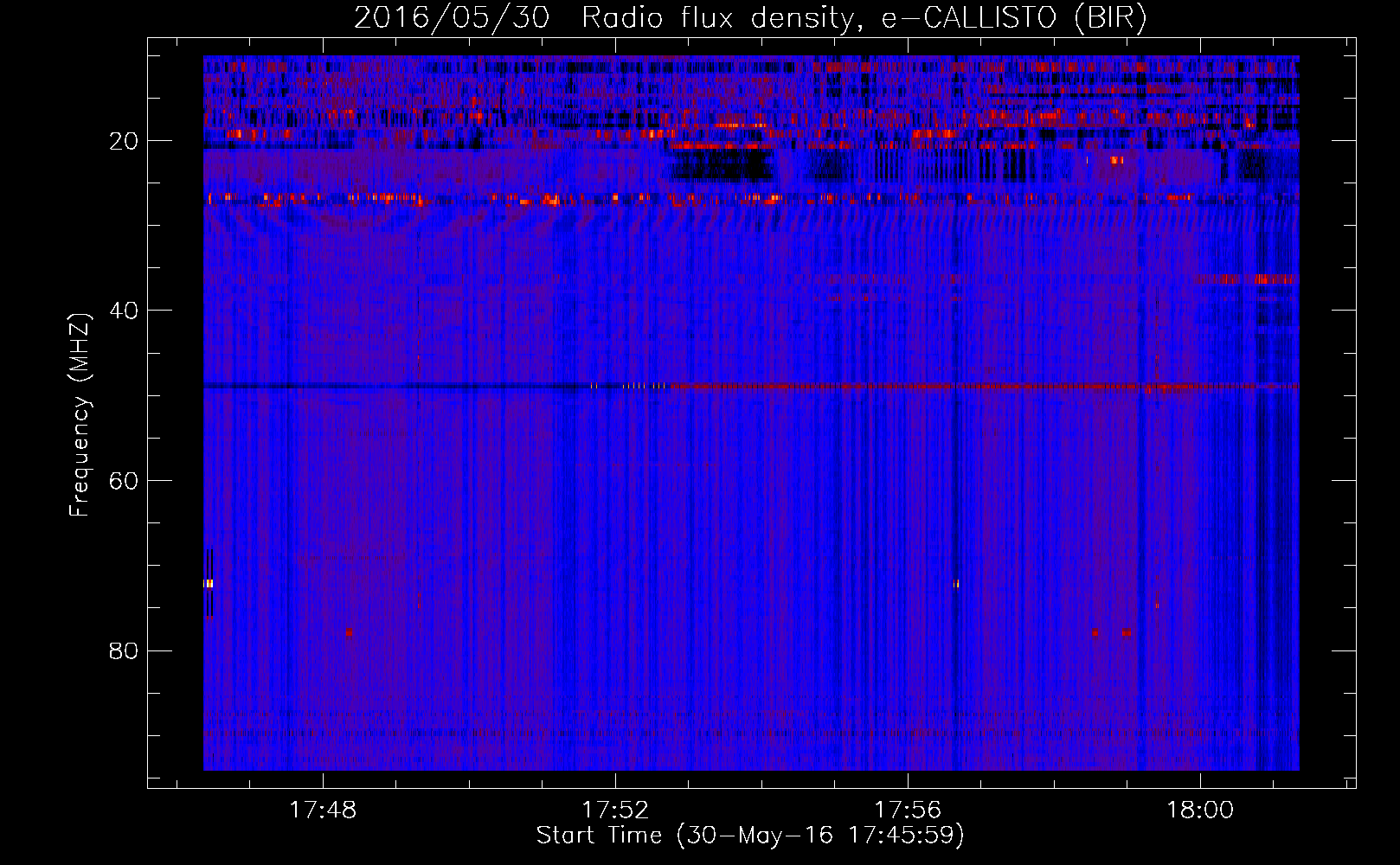The height and width of the screenshot is (865, 1400).
Task: Click the '40' frequency tick label
Action: pos(124,311)
